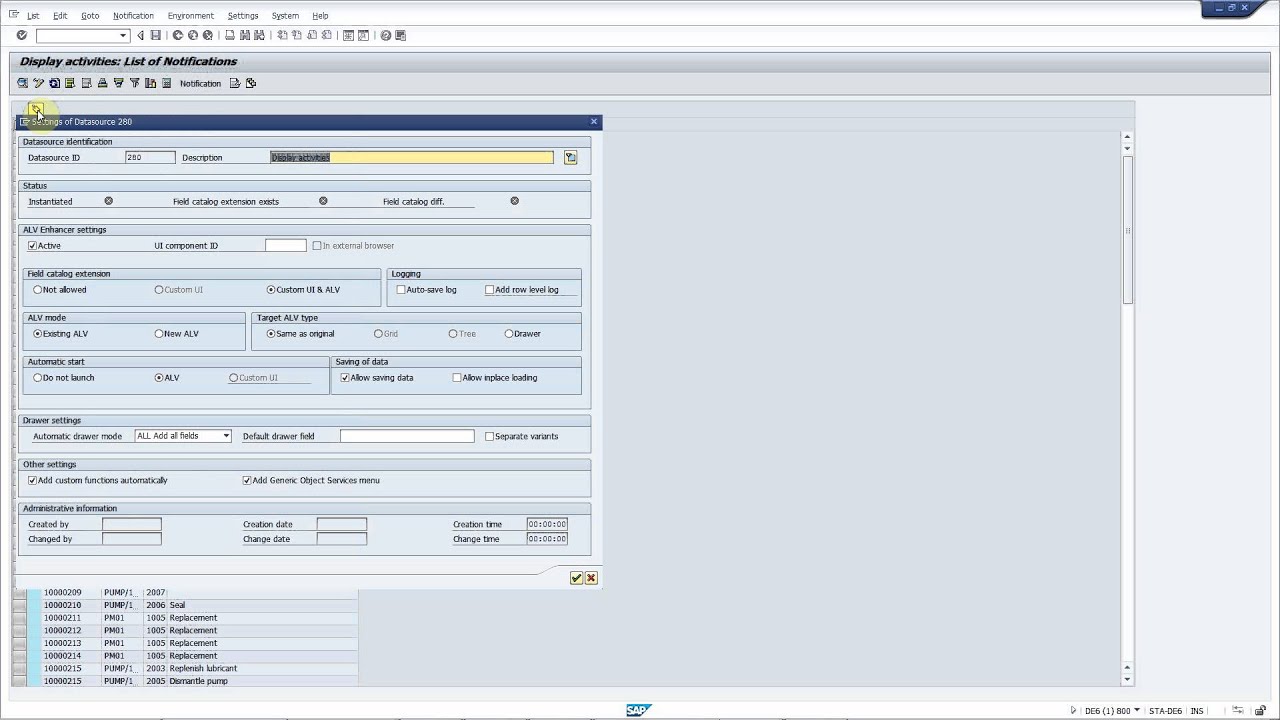Click the Set Filter funnel icon
Viewport: 1280px width, 720px height.
(134, 83)
